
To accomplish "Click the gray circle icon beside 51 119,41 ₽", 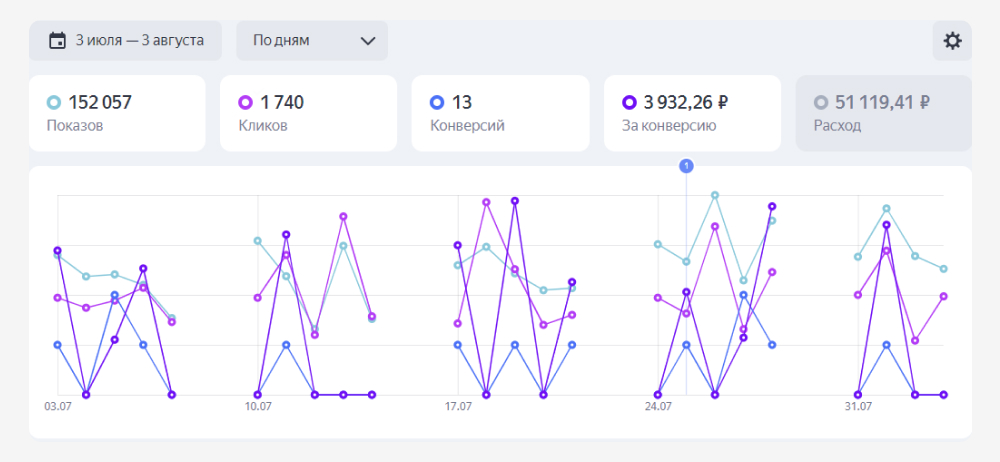I will point(821,102).
